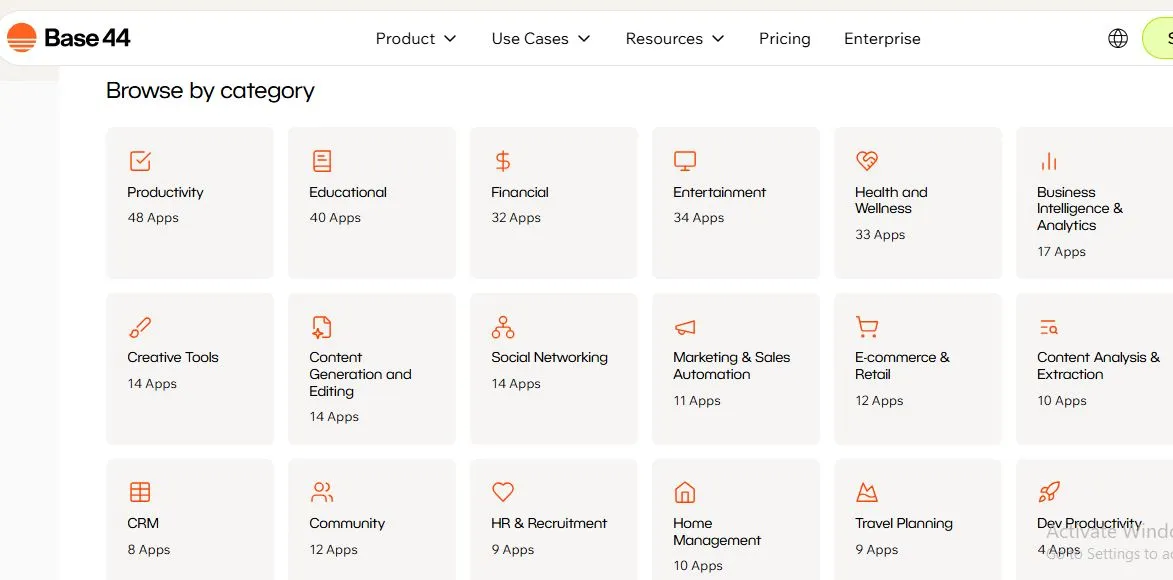Click the Travel Planning mountain icon
Viewport: 1173px width, 580px height.
click(867, 492)
